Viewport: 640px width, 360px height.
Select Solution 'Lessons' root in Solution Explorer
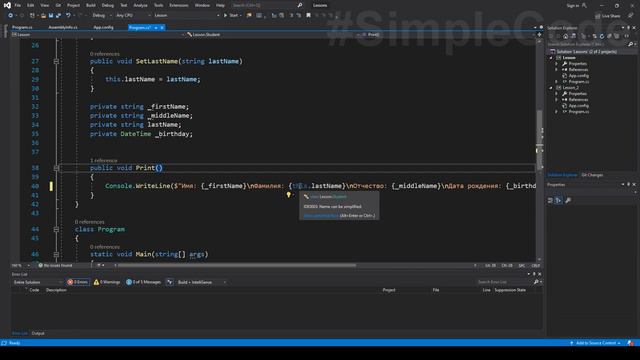(x=587, y=52)
